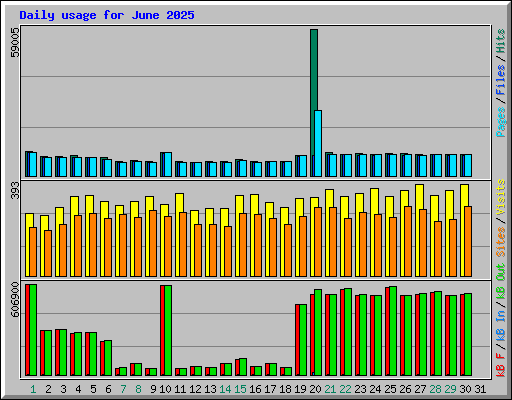Click the green day 22 label
This screenshot has height=400, width=512.
pos(345,389)
